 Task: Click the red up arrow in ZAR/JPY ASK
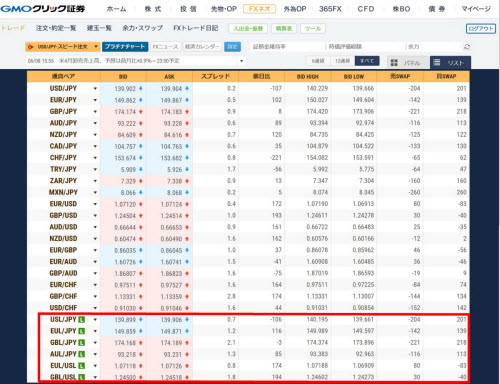click(187, 181)
